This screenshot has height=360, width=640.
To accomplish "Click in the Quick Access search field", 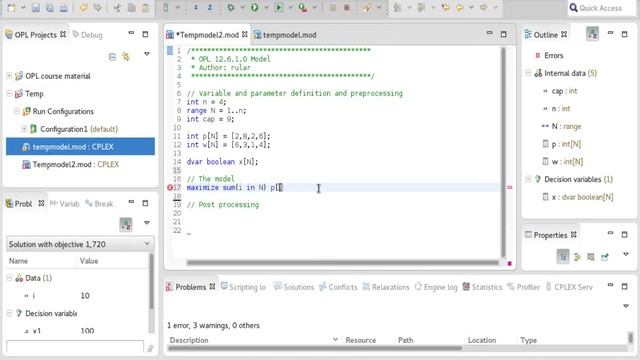I will (602, 8).
